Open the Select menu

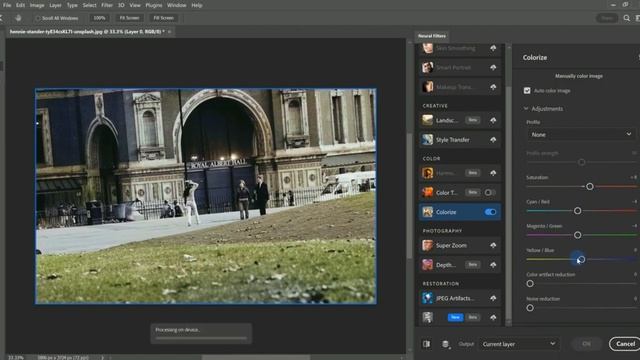(x=89, y=5)
